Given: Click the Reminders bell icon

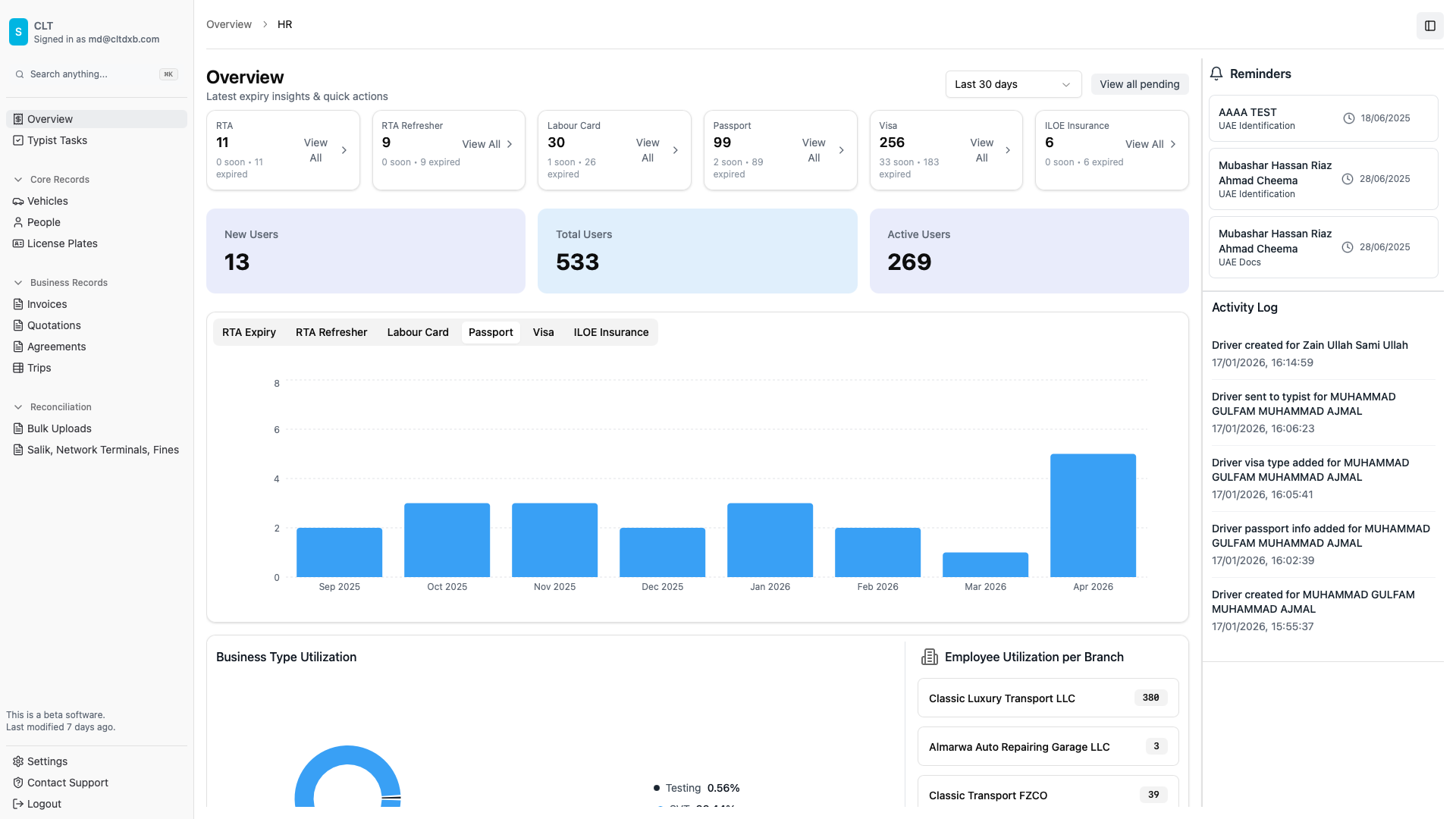Looking at the screenshot, I should (x=1216, y=74).
